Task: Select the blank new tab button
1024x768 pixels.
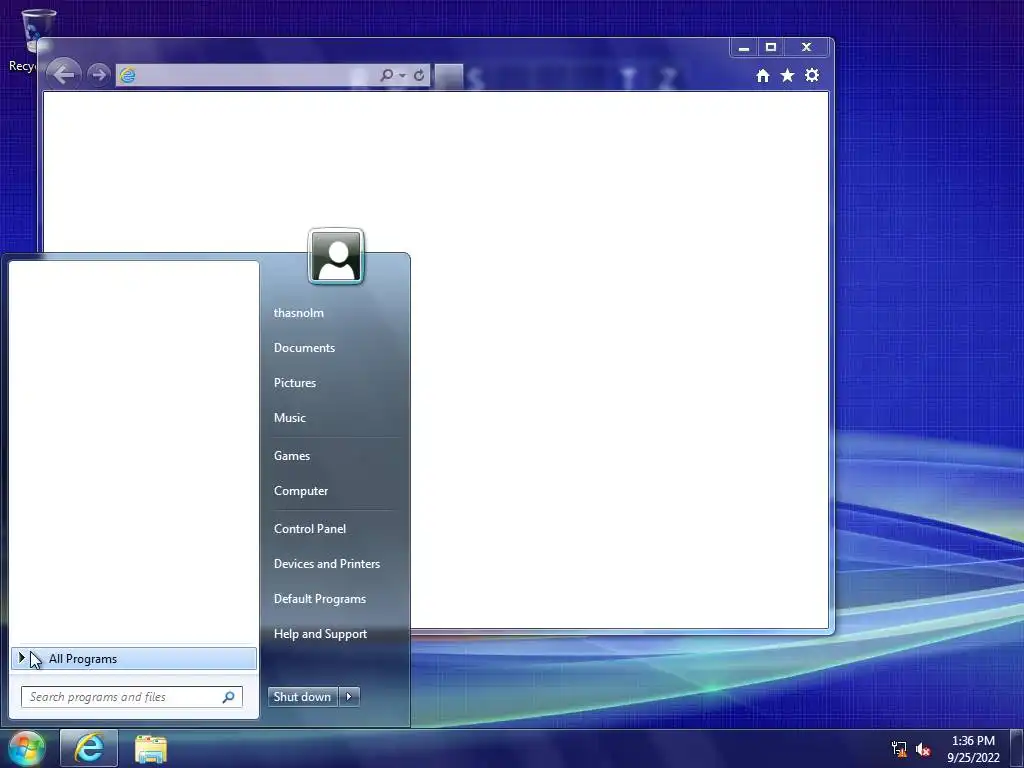Action: pos(449,76)
